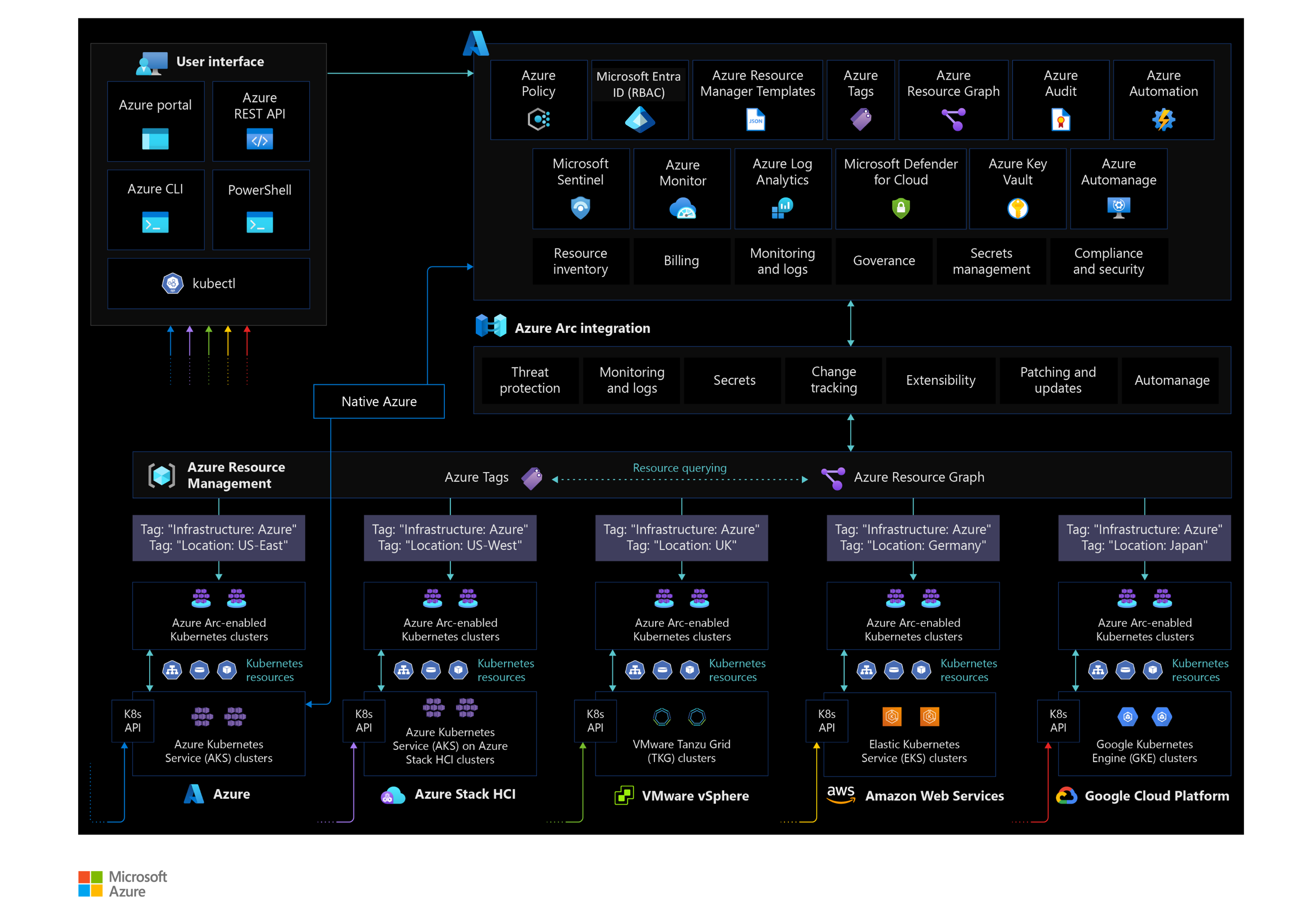Viewport: 1316px width, 922px height.
Task: Click the User interface monitor icon
Action: coord(152,63)
